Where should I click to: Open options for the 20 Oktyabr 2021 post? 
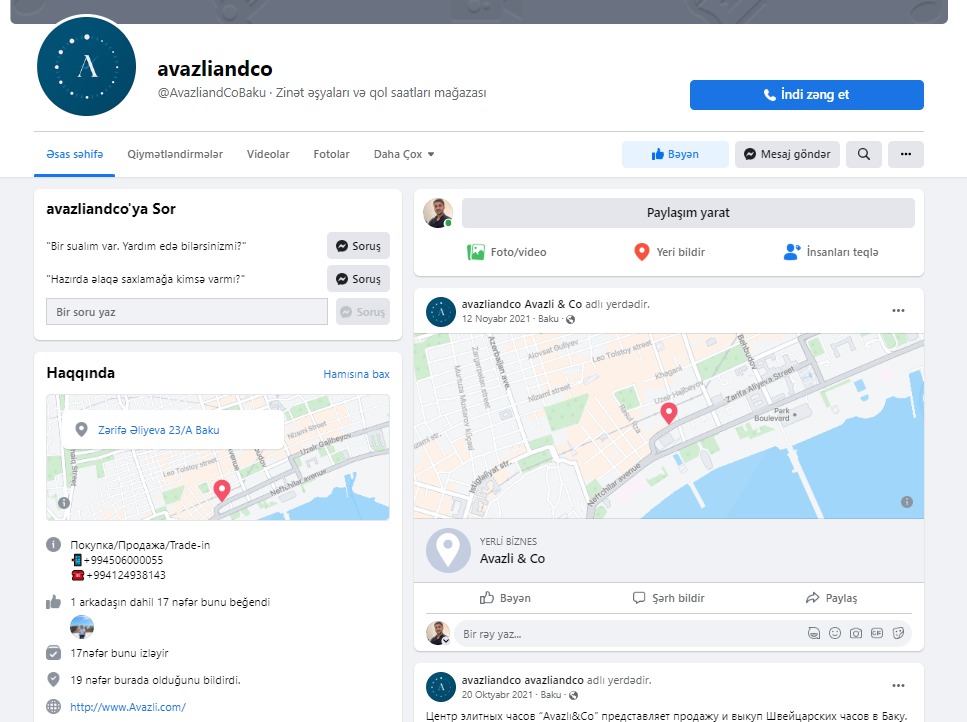click(x=898, y=686)
